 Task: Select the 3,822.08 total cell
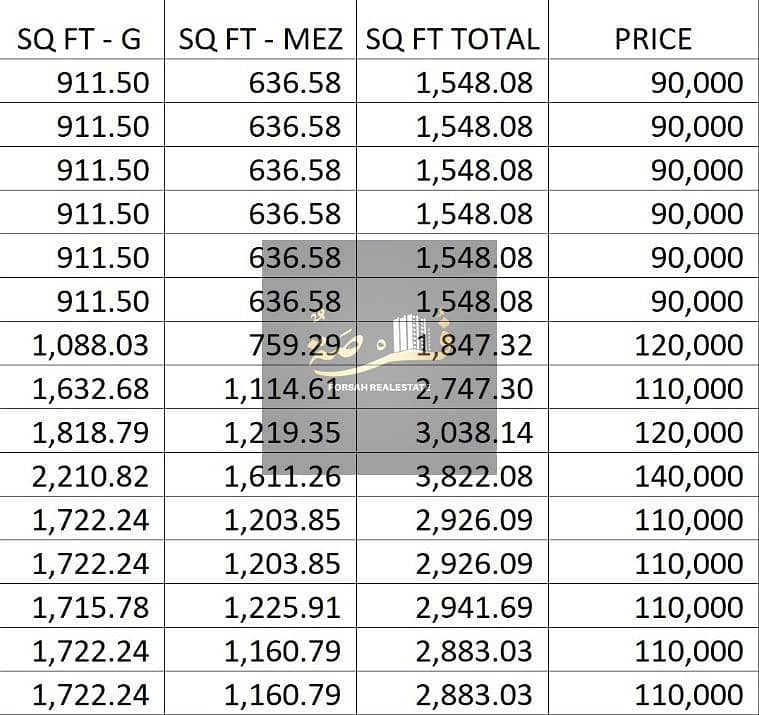[452, 475]
